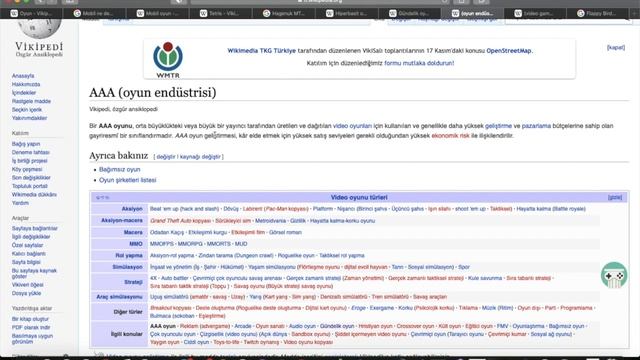Click the Safari address bar
The height and width of the screenshot is (360, 640).
pyautogui.click(x=320, y=2)
